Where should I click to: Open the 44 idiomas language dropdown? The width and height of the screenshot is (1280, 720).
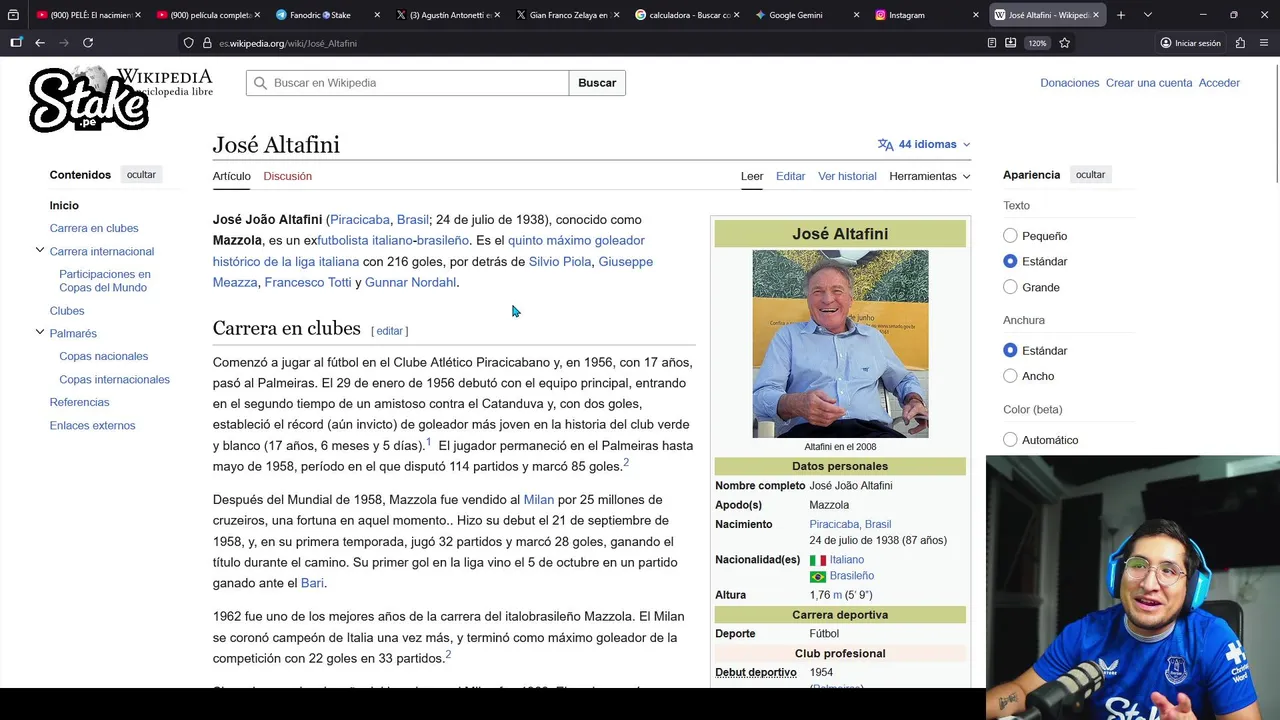[924, 144]
